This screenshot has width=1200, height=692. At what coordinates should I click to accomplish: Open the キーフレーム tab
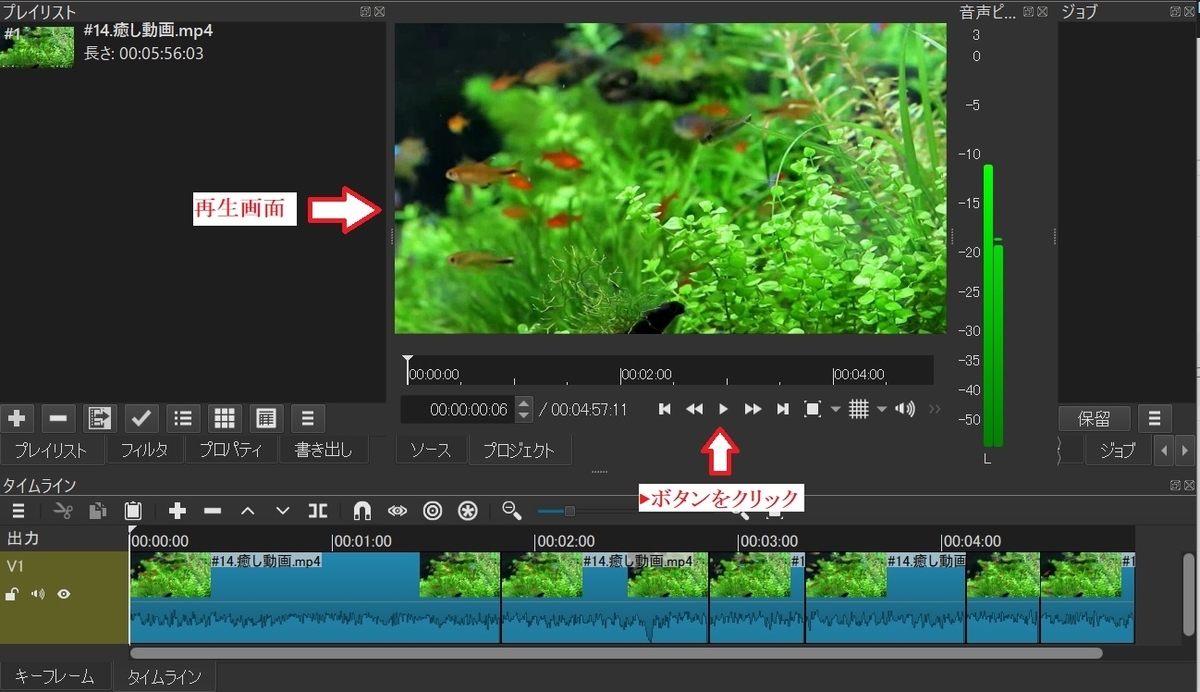click(x=54, y=677)
